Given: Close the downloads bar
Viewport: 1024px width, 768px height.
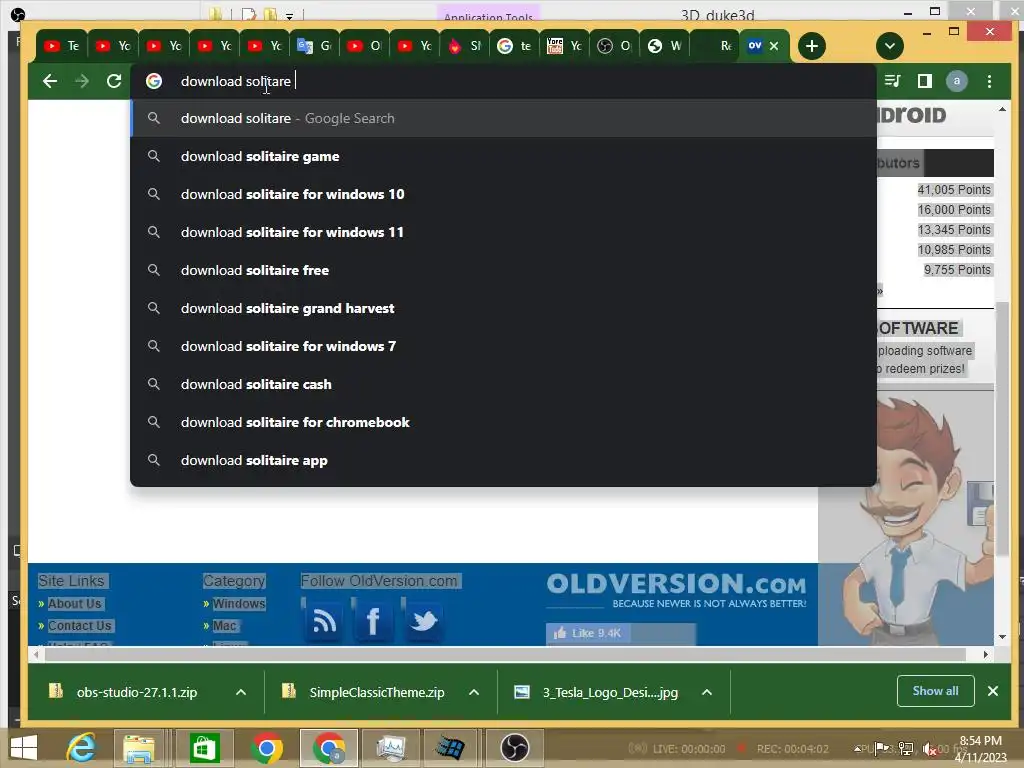Looking at the screenshot, I should (x=993, y=691).
